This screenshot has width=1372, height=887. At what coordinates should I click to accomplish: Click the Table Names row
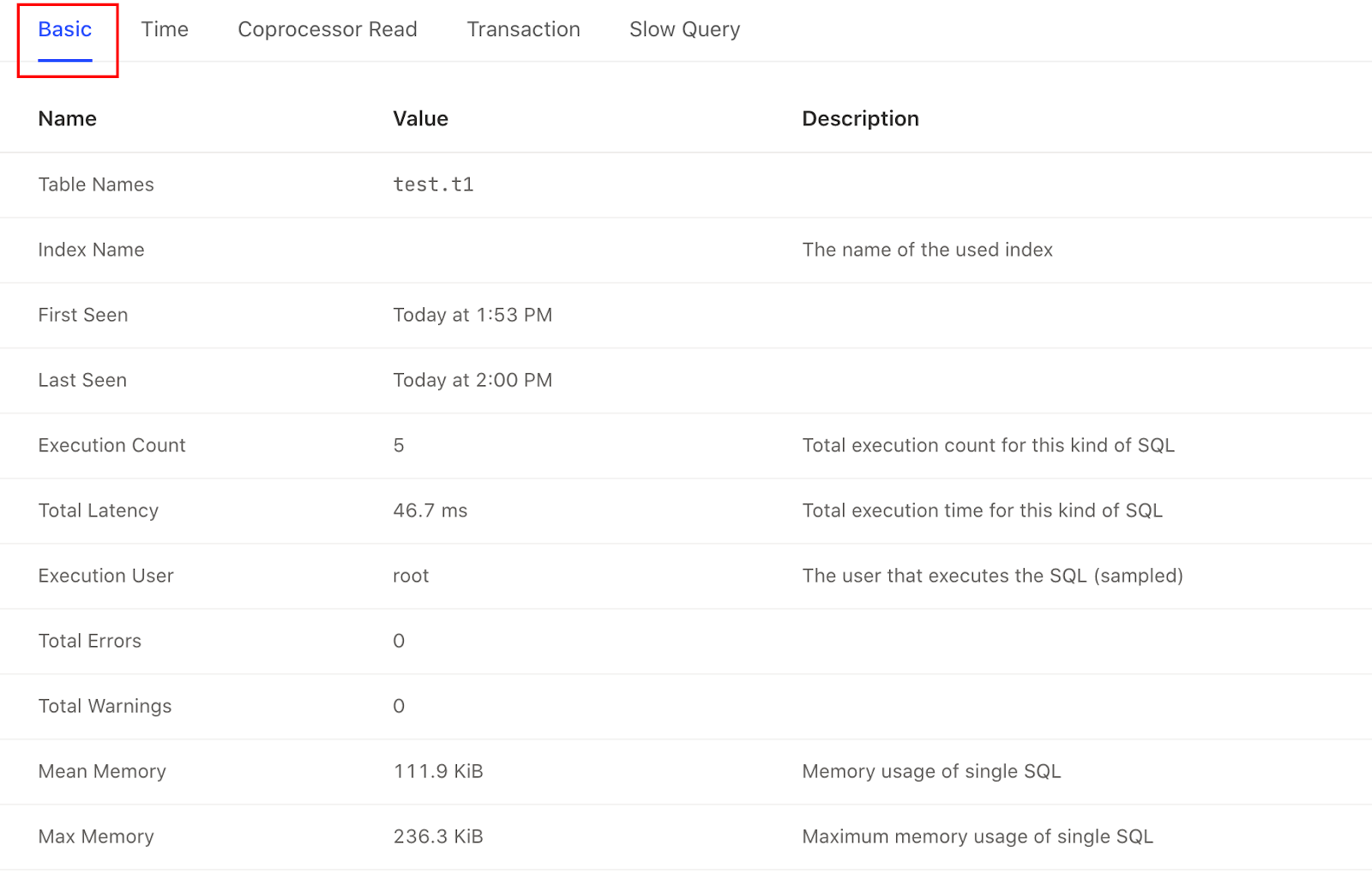click(x=96, y=184)
